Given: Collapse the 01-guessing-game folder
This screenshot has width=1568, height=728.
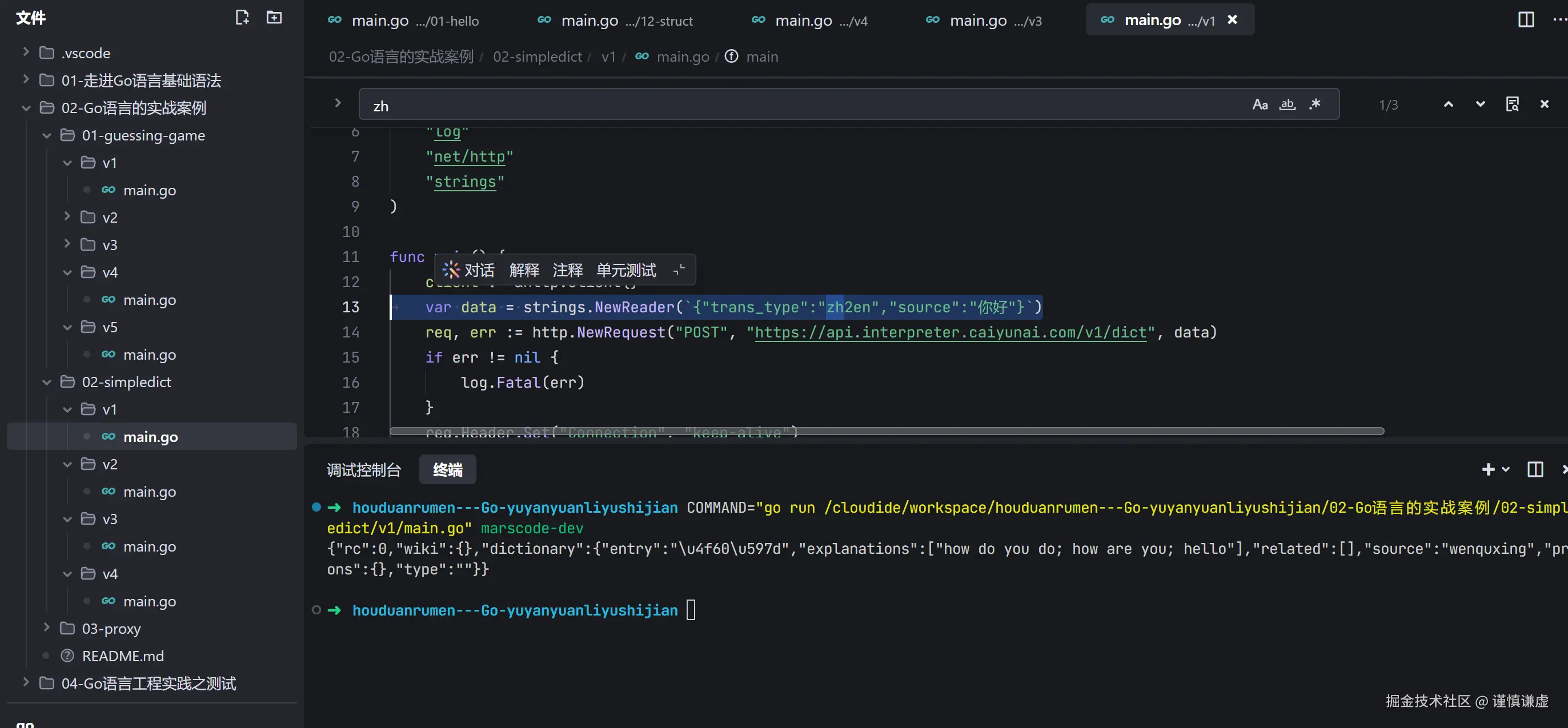Looking at the screenshot, I should coord(46,136).
